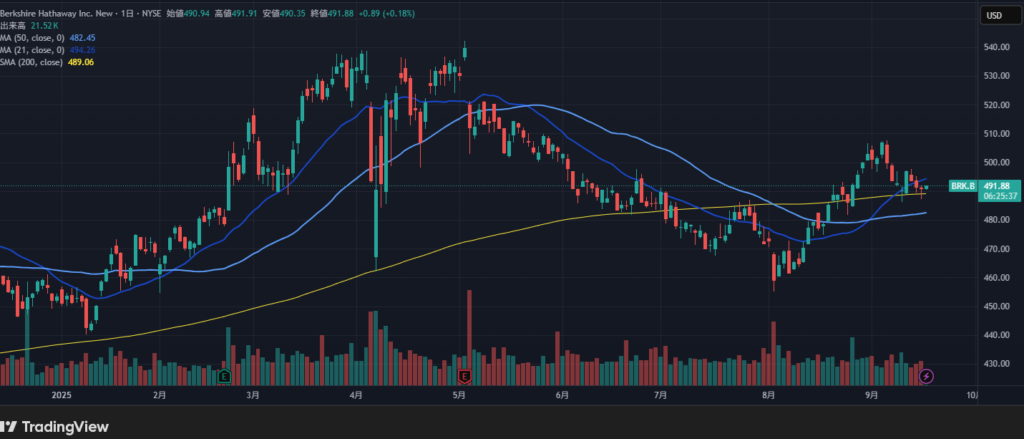
Task: Click the 491.88 current price tag
Action: coord(999,186)
